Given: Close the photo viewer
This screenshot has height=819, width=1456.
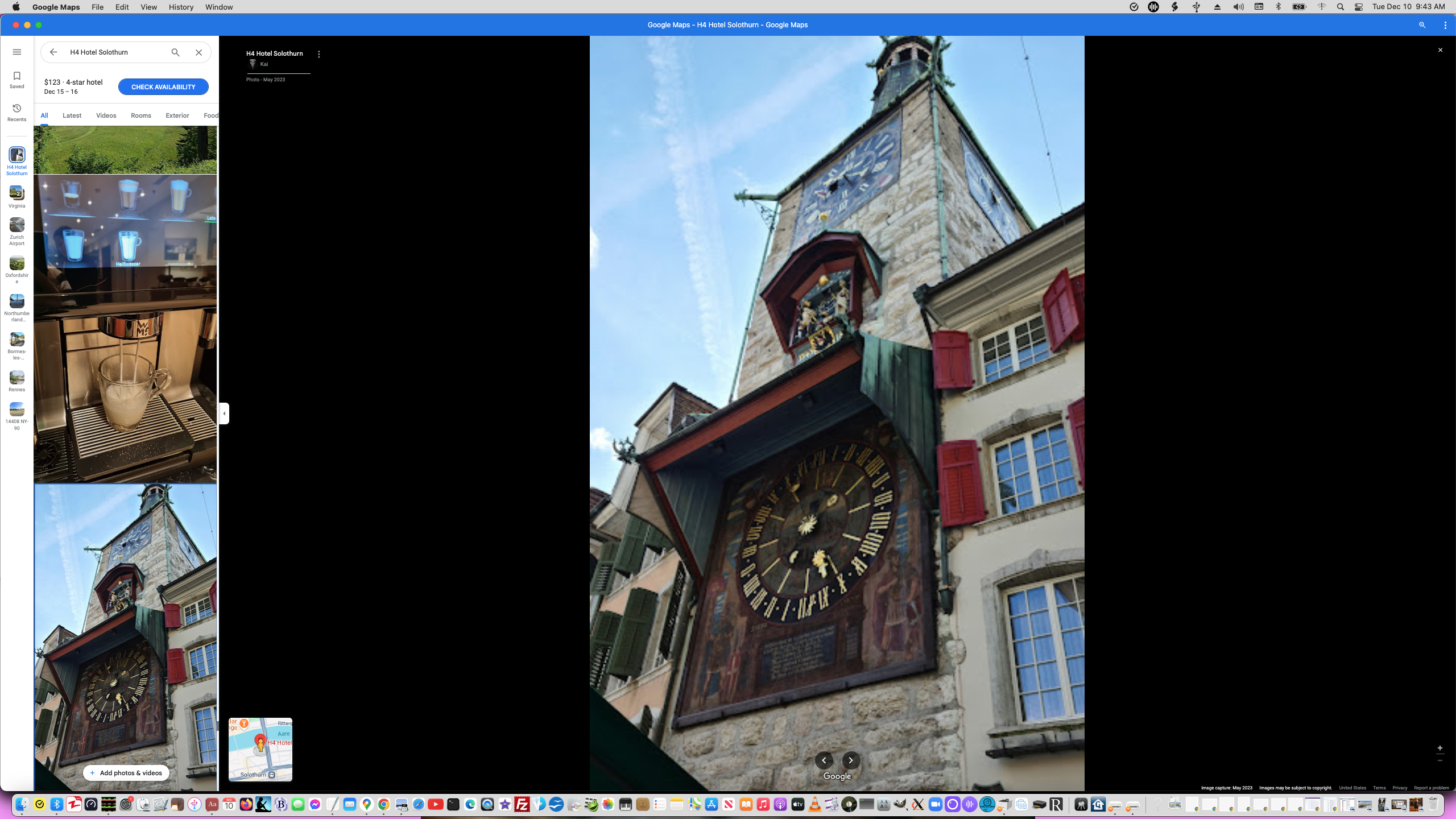Looking at the screenshot, I should coord(1441,49).
